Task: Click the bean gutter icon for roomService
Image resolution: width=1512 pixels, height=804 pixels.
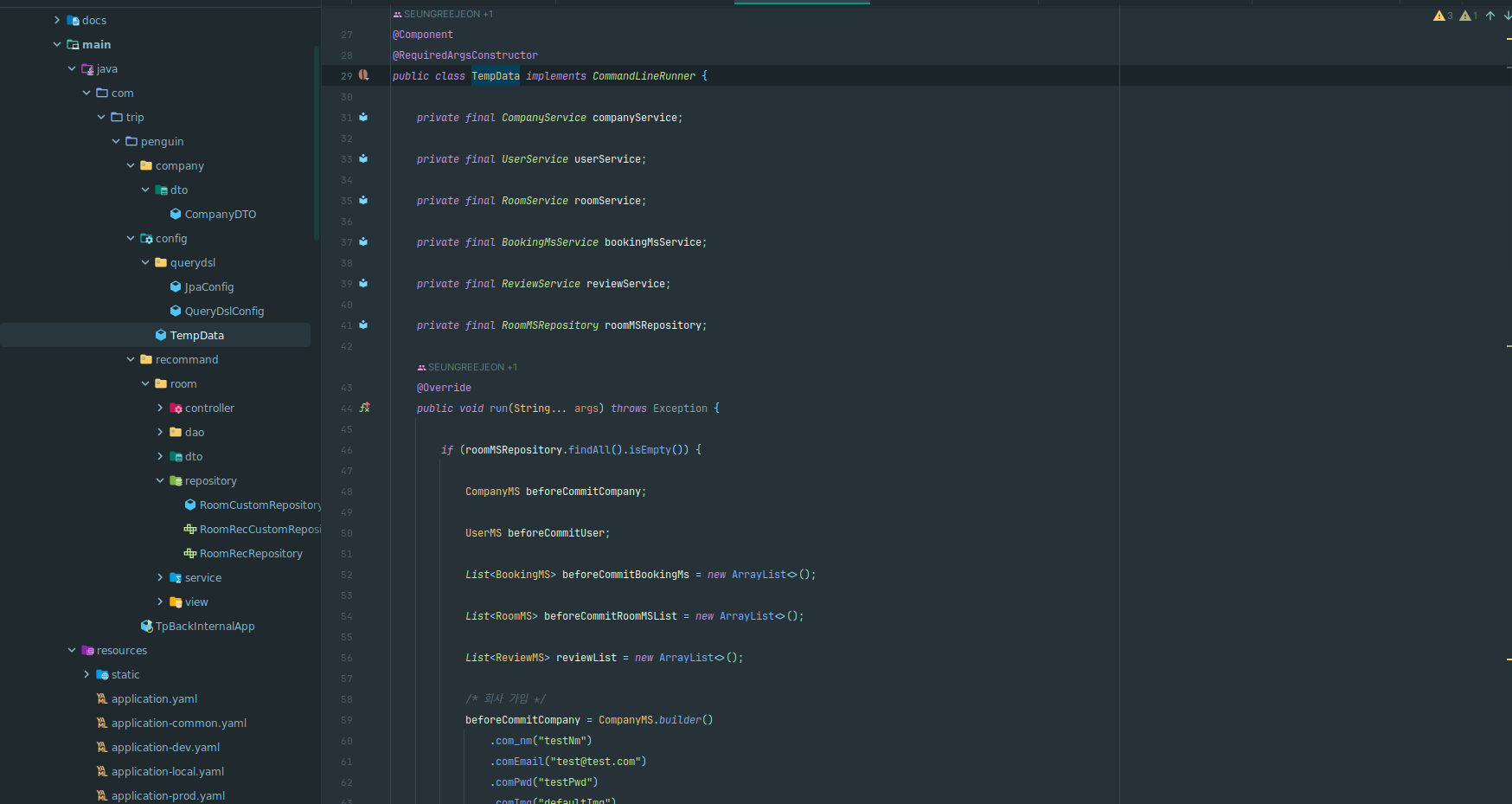Action: pos(363,200)
